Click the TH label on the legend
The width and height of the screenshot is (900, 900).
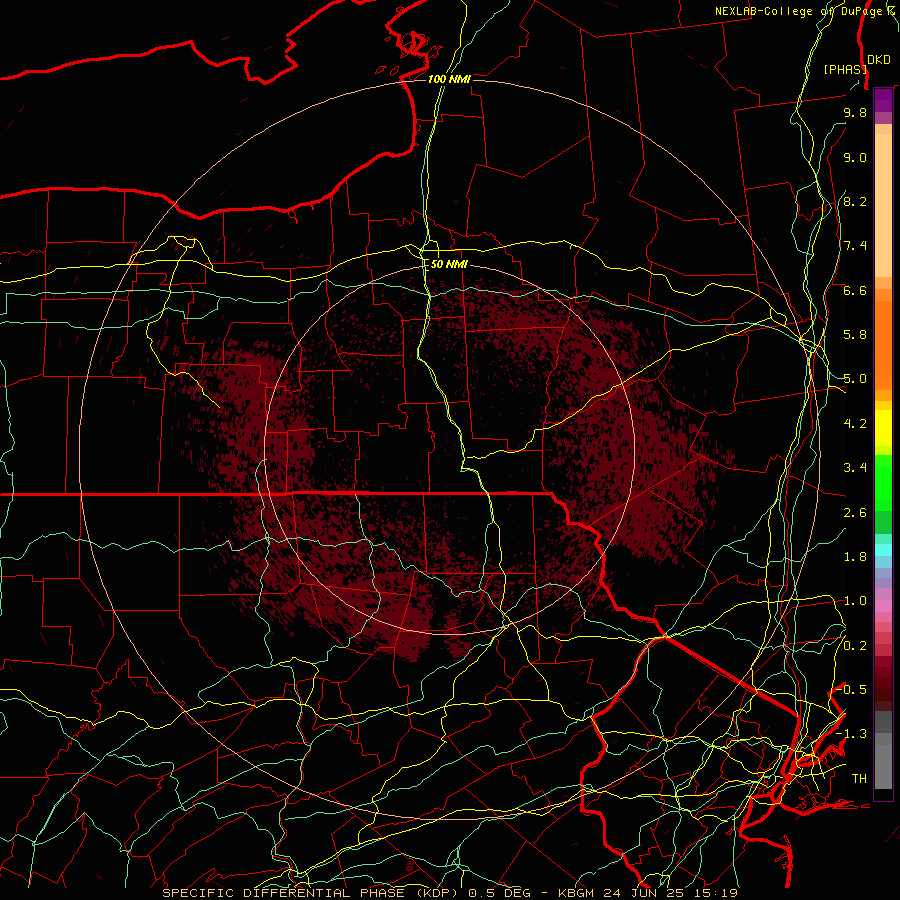pyautogui.click(x=859, y=779)
